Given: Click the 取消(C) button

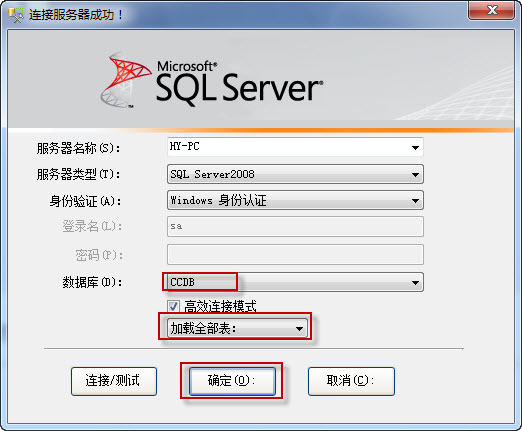Looking at the screenshot, I should 351,381.
